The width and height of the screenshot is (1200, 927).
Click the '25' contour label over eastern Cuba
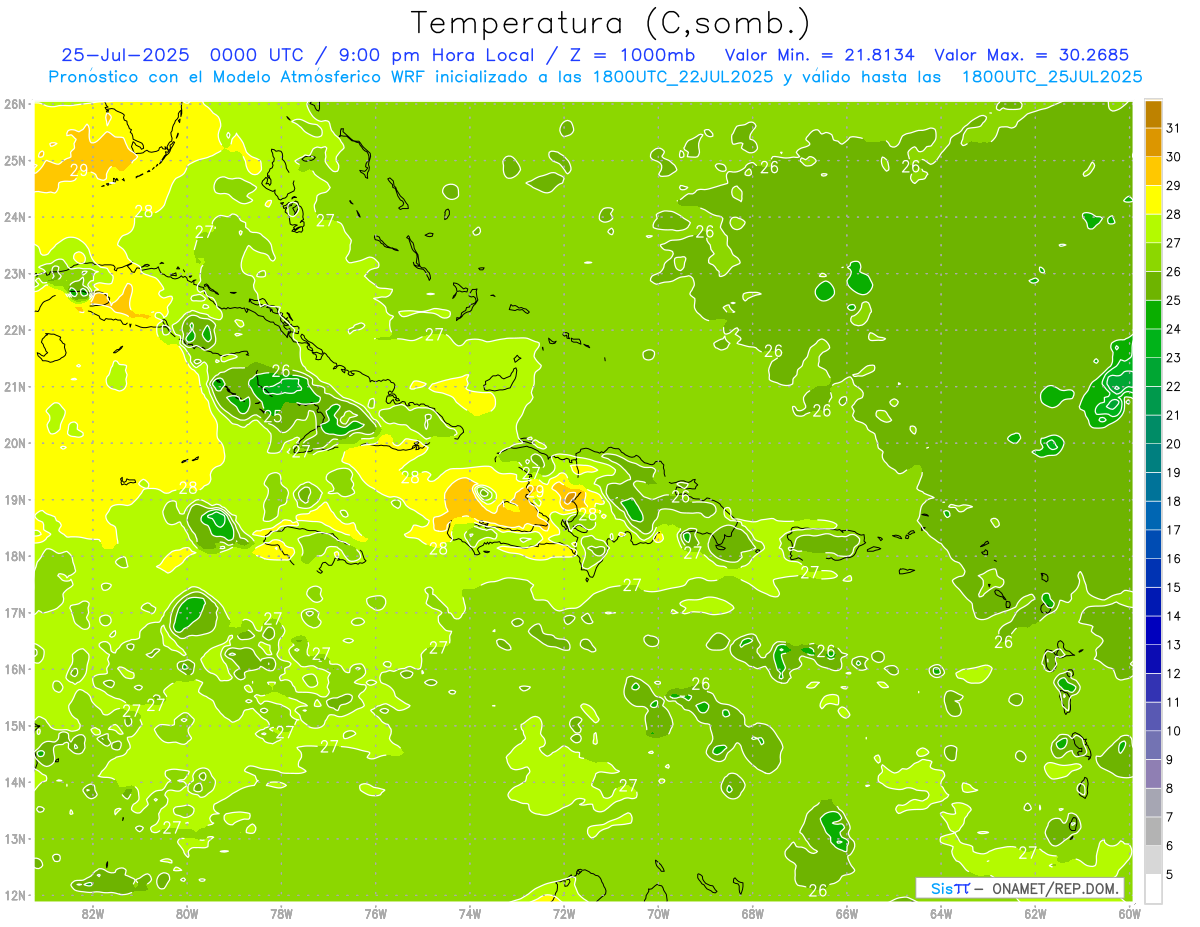[272, 415]
